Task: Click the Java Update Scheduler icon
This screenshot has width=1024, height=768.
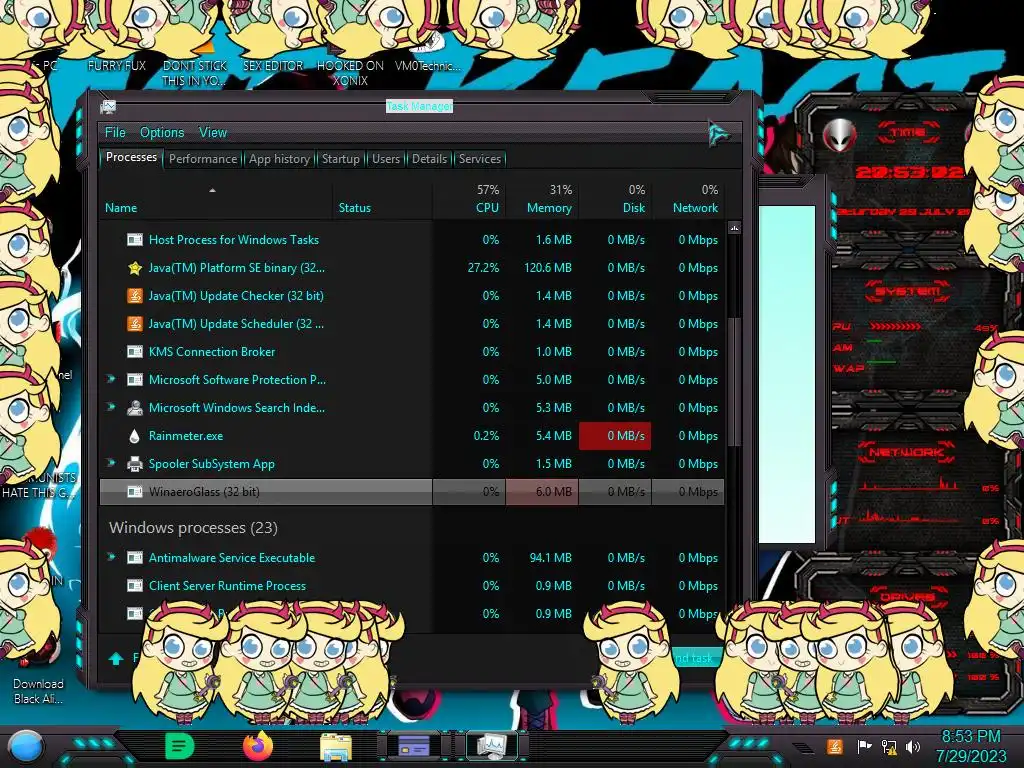Action: click(135, 324)
